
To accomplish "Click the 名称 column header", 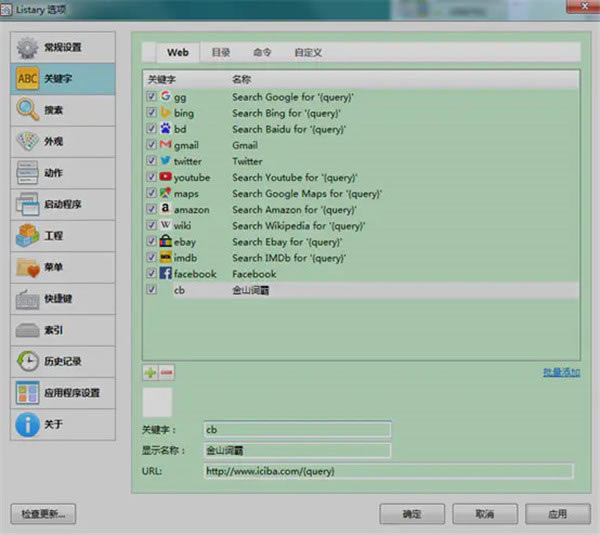I will coord(241,80).
